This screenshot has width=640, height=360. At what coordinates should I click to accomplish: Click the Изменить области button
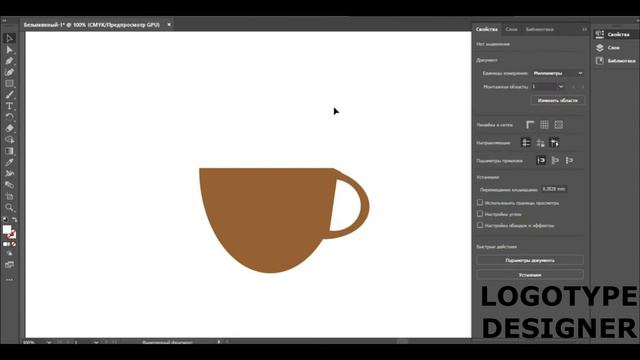pos(558,100)
